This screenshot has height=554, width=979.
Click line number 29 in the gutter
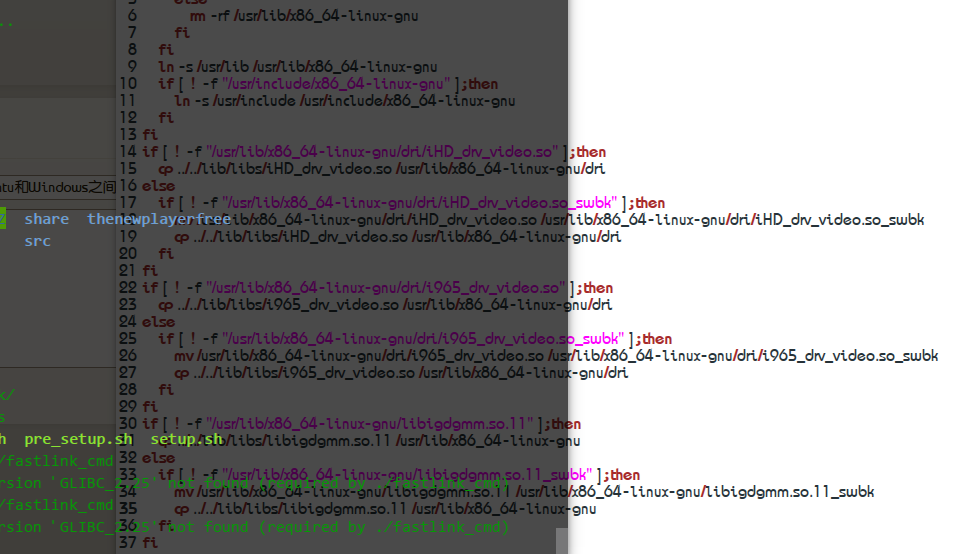coord(128,407)
